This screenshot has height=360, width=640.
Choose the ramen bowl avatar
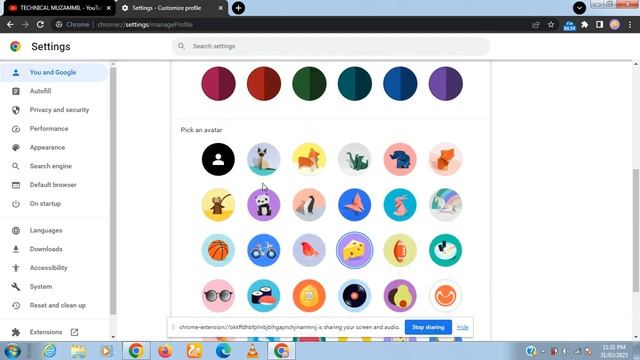click(445, 250)
